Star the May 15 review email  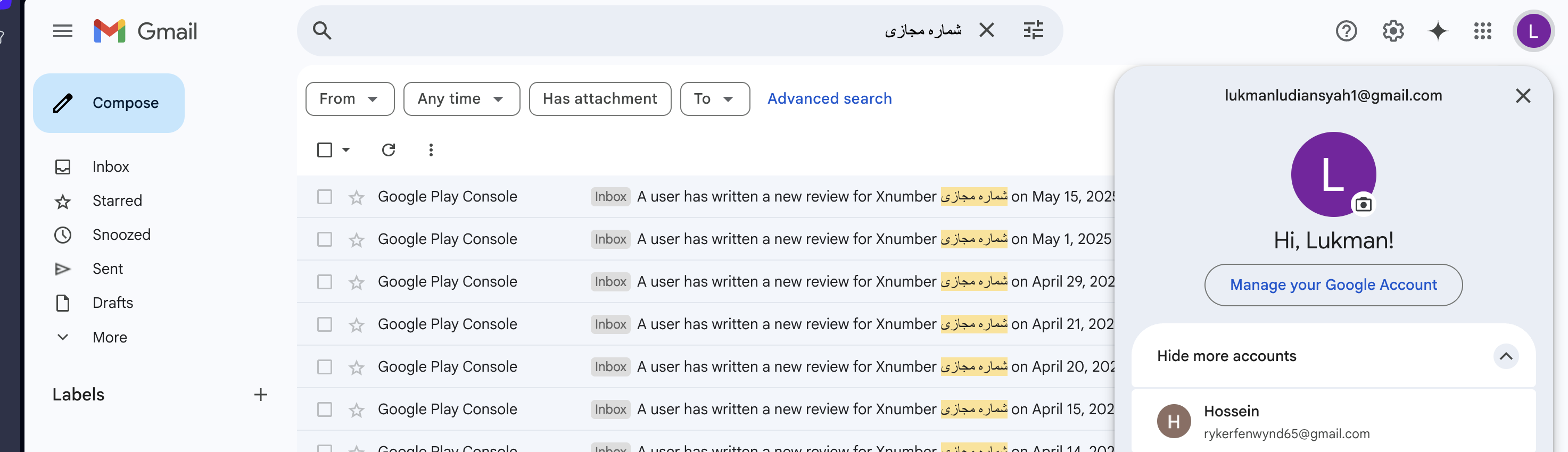tap(357, 197)
